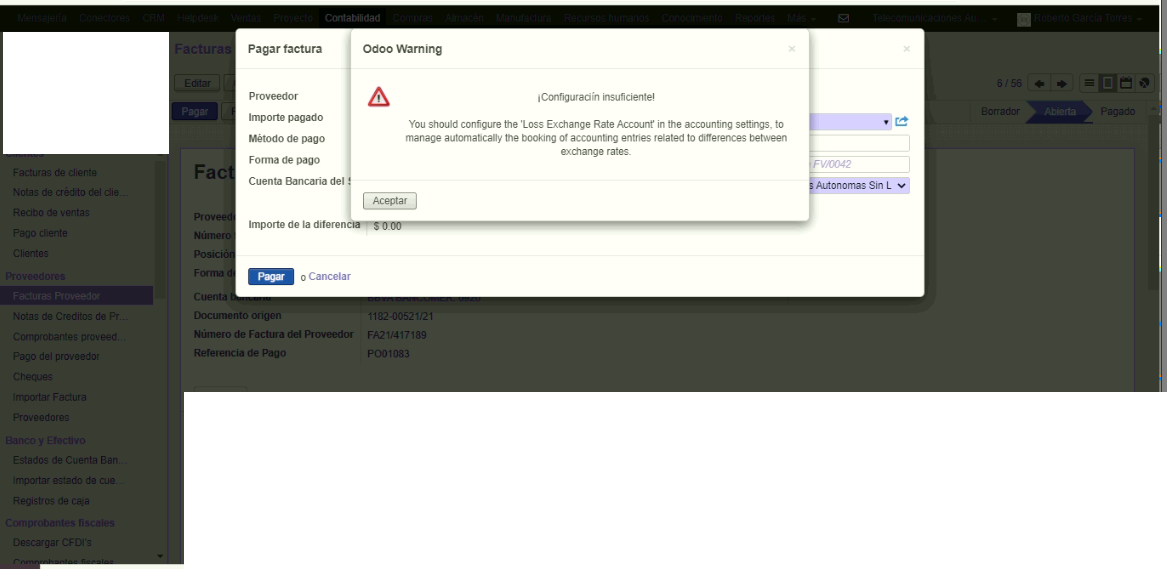The width and height of the screenshot is (1167, 569).
Task: Close the Odoo Warning dialog with X
Action: coord(791,49)
